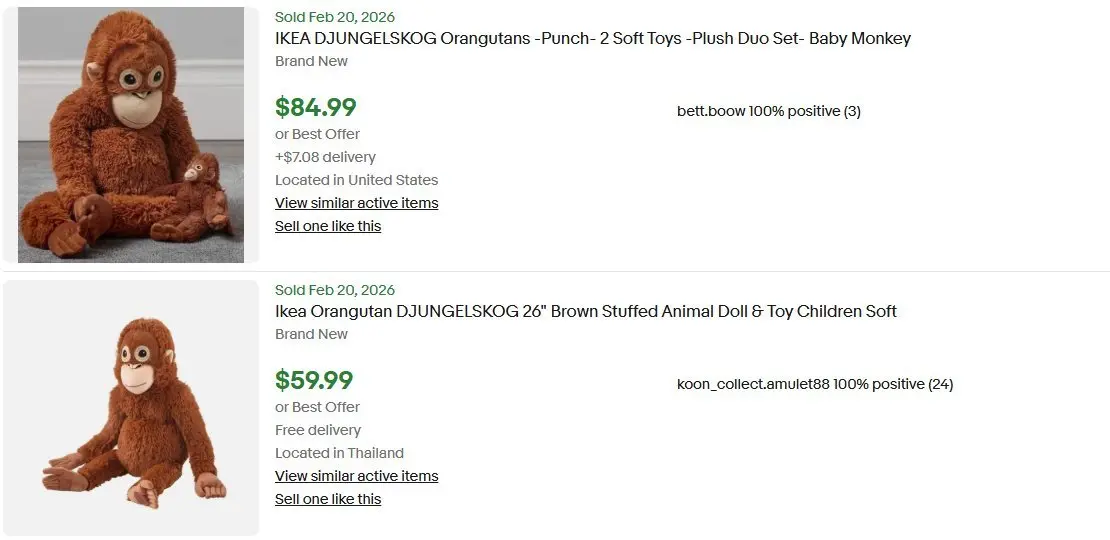1110x540 pixels.
Task: Click "or Best Offer" under the $59.99 price
Action: click(317, 407)
